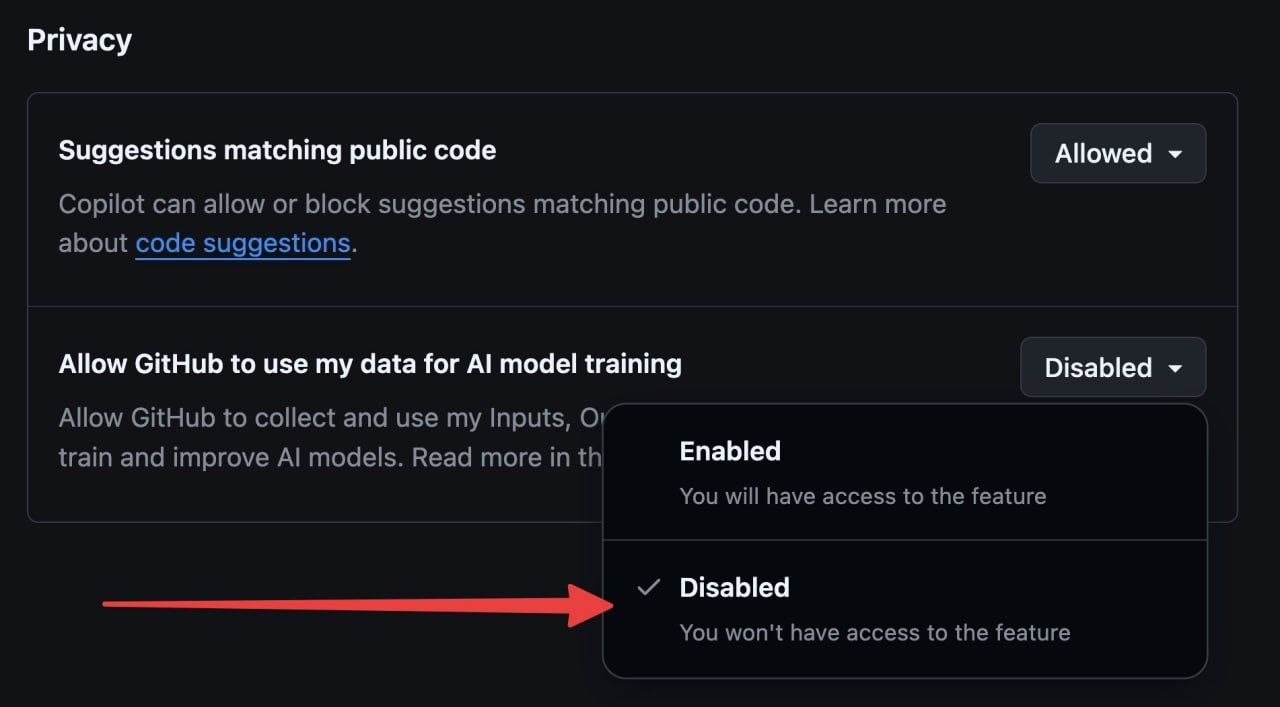
Task: Click the Disabled button next to AI training setting
Action: coord(1112,367)
